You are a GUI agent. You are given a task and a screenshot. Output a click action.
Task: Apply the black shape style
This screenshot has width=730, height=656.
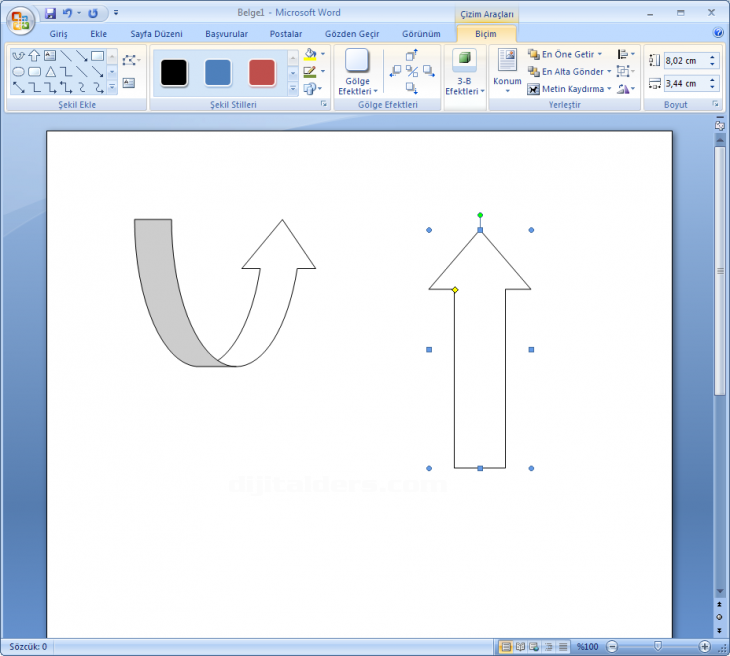tap(174, 73)
